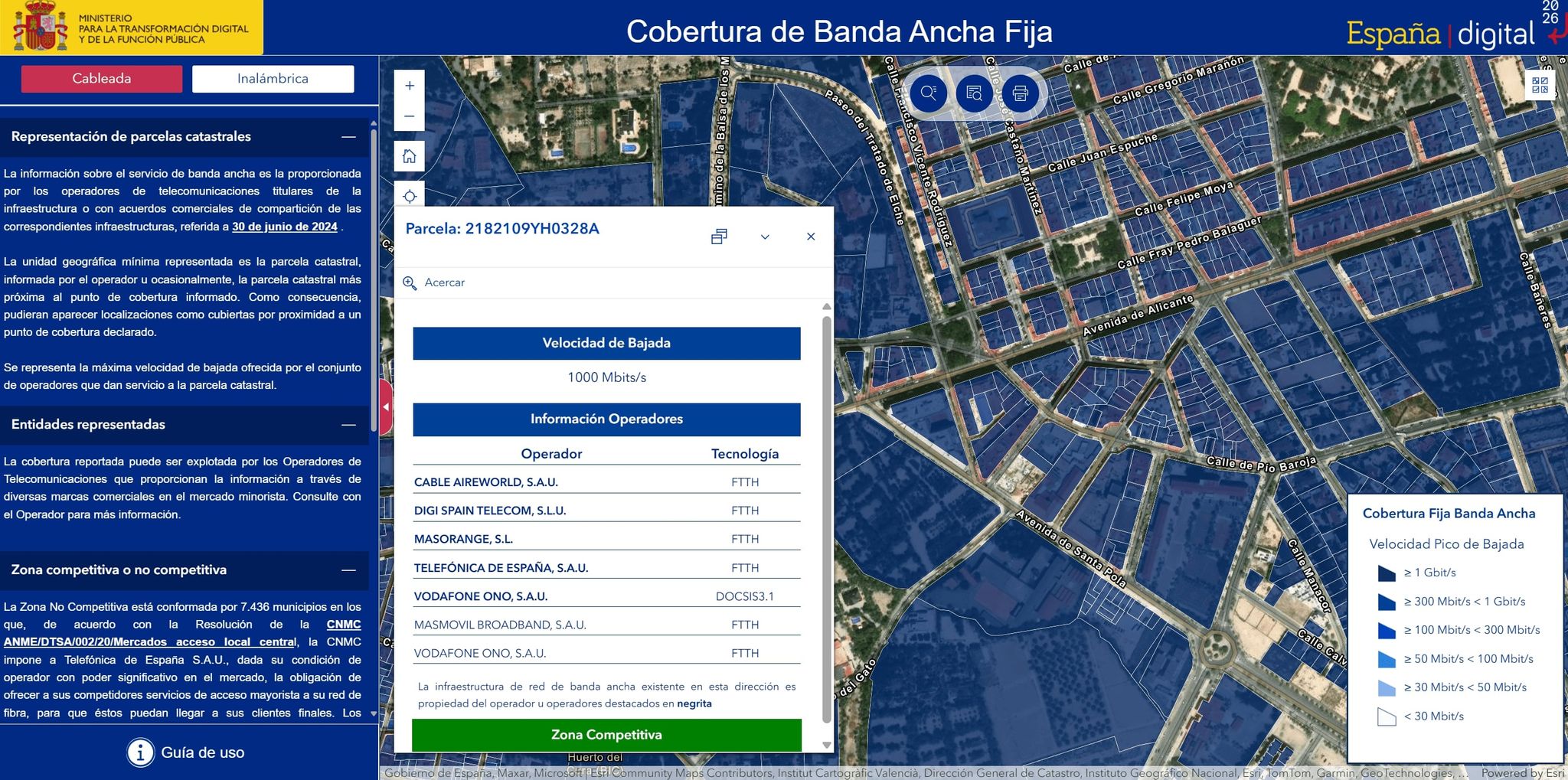Viewport: 1568px width, 780px height.
Task: Click the DOCSIS3.1 technology cell
Action: [x=745, y=596]
